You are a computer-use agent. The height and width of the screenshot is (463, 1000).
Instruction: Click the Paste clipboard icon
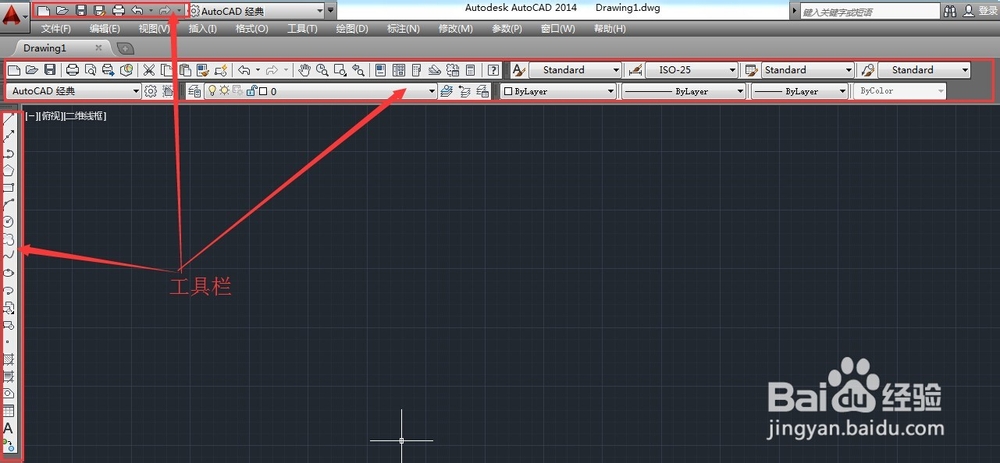(185, 70)
